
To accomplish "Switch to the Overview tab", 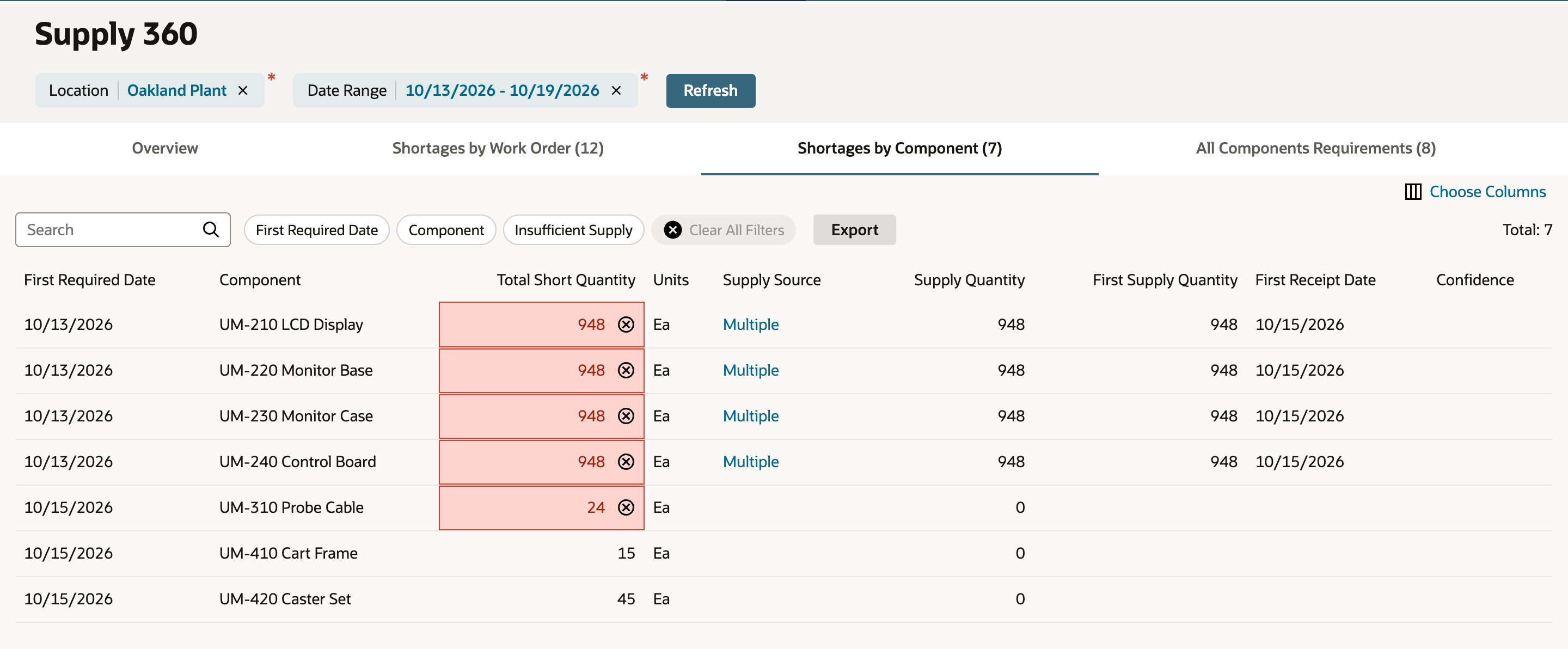I will click(165, 148).
